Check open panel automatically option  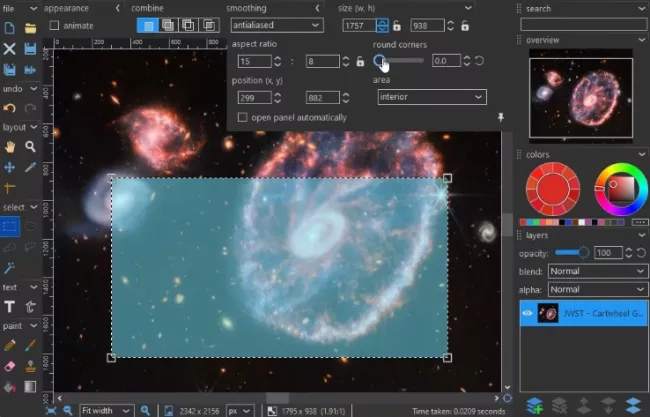click(x=243, y=117)
